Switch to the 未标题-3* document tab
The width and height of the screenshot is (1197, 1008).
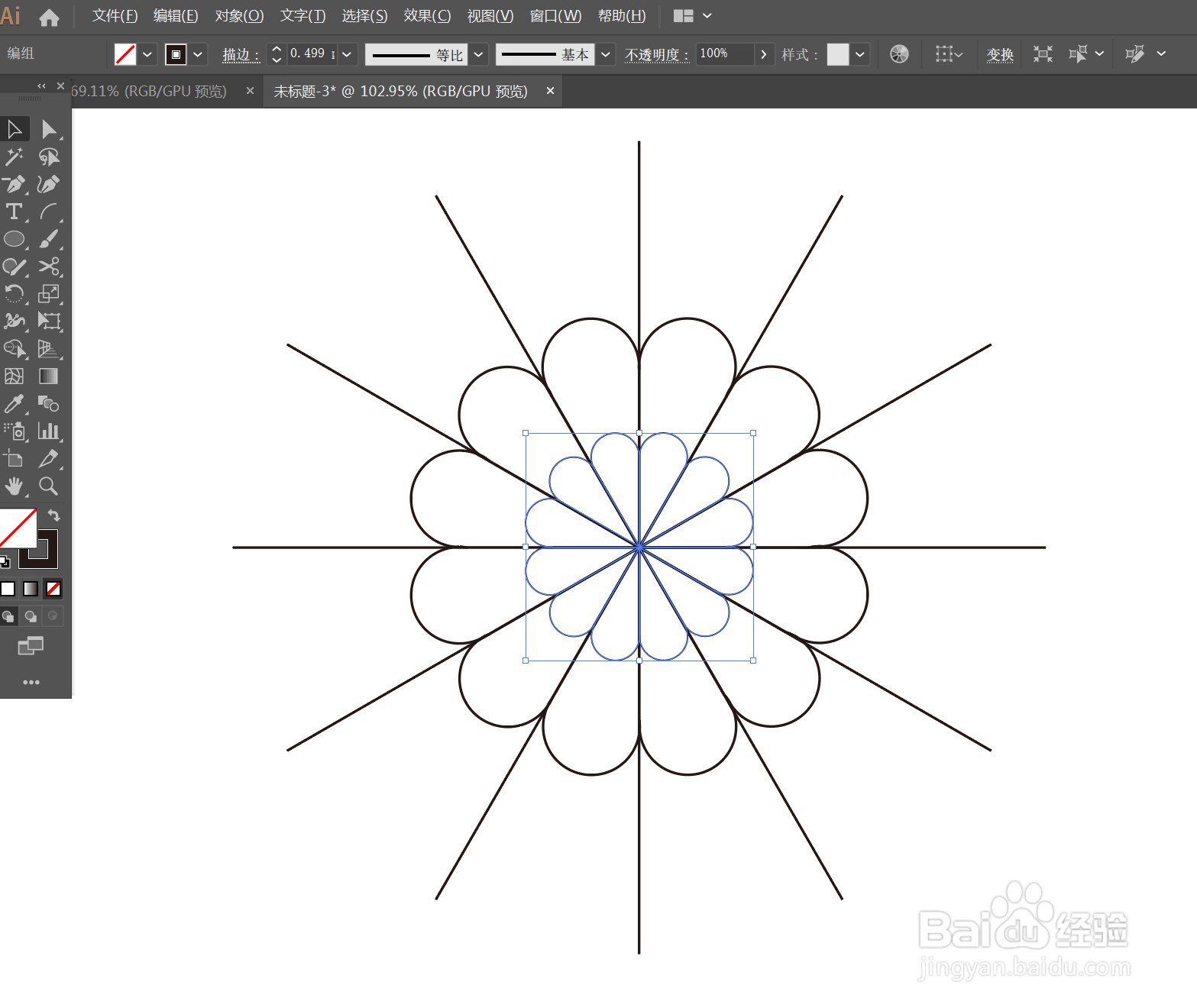[400, 92]
